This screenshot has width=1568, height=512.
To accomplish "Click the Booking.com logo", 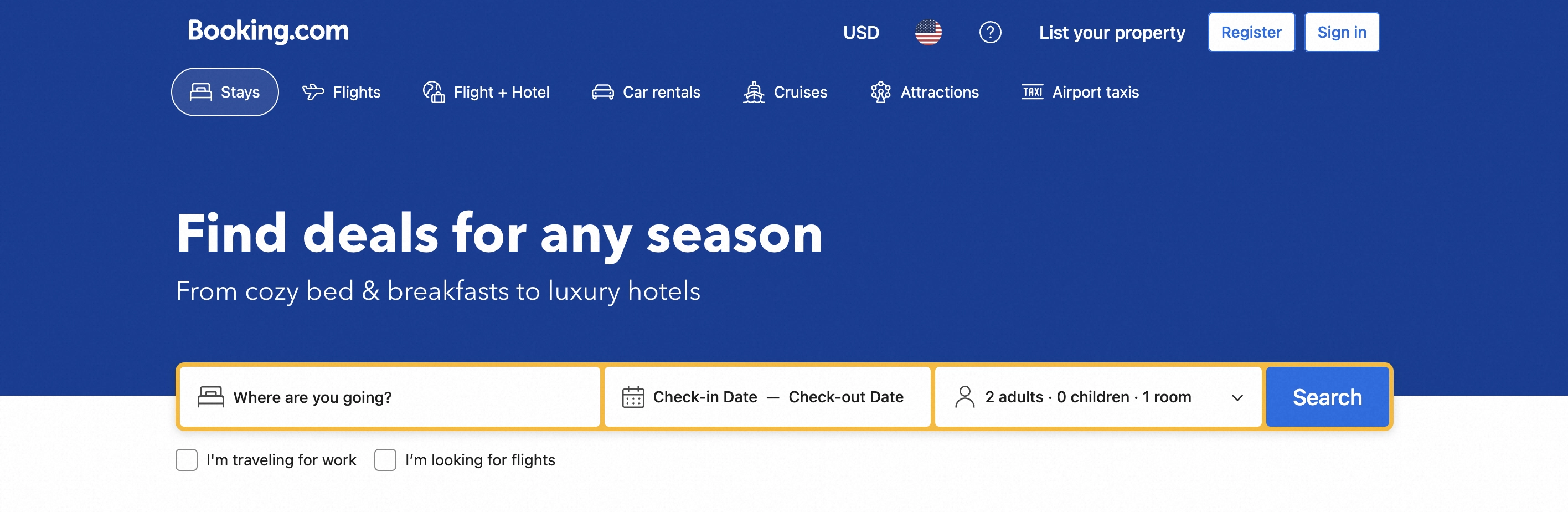I will click(x=268, y=31).
